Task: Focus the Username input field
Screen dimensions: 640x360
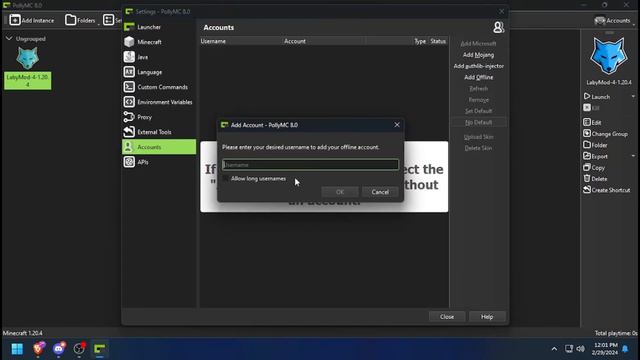Action: point(310,164)
